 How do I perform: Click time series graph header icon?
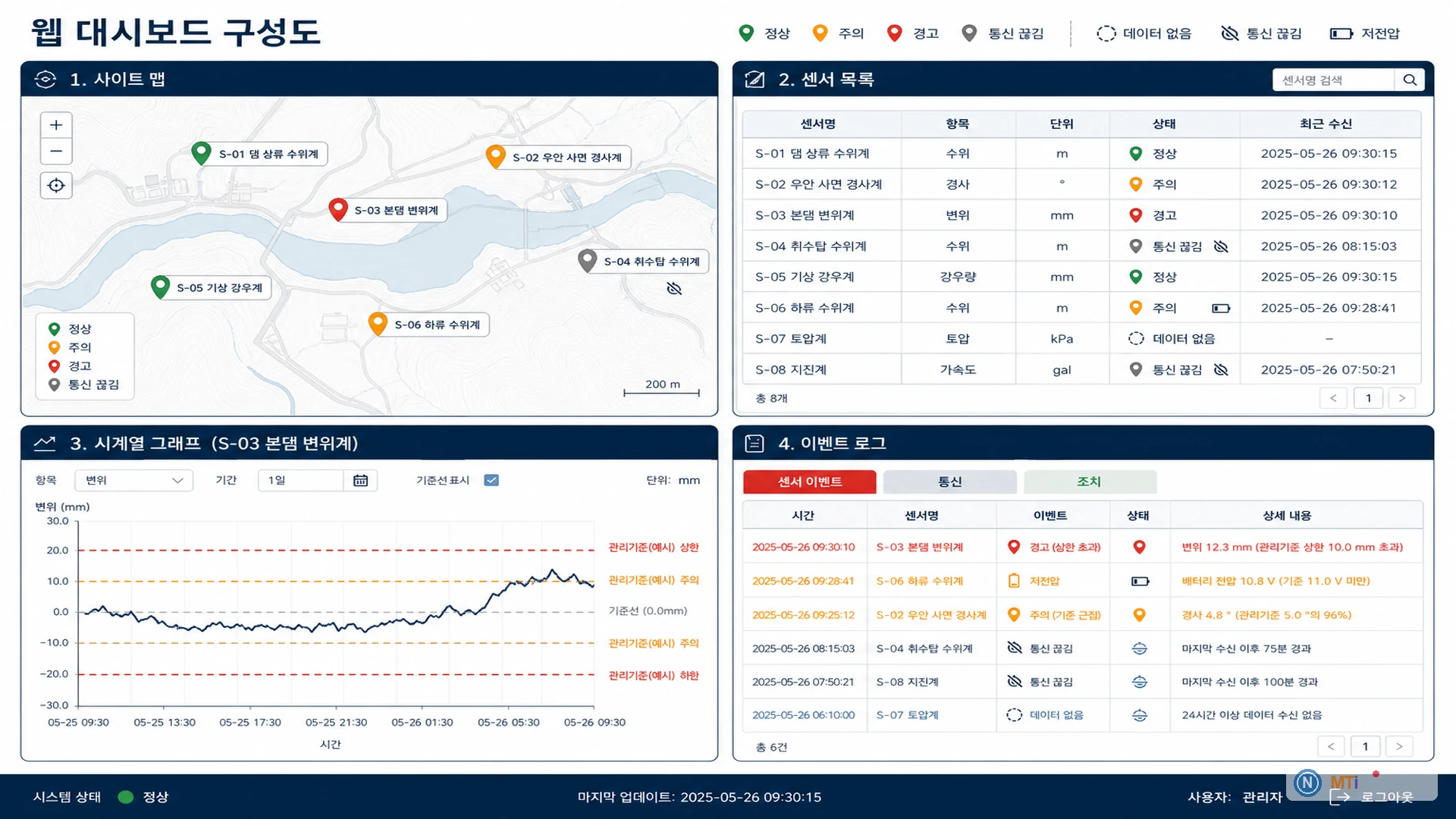point(45,444)
